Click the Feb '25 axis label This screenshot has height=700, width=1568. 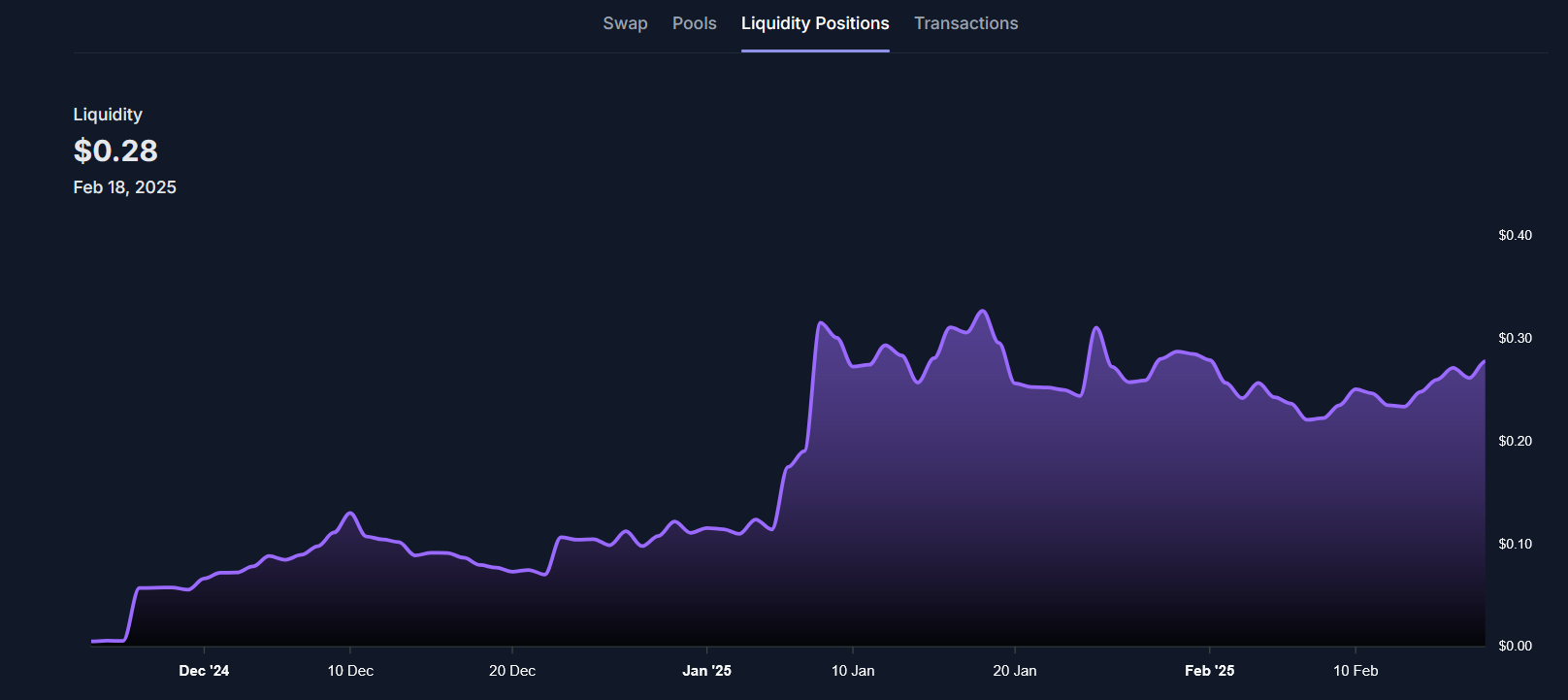pos(1210,671)
